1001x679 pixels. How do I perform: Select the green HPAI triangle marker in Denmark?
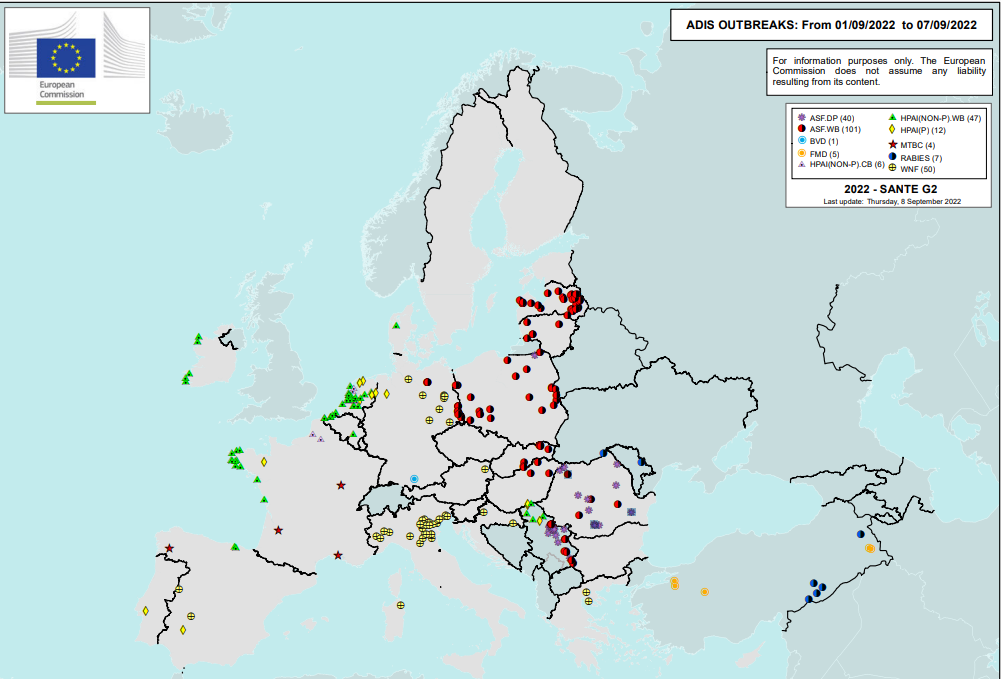[x=396, y=326]
